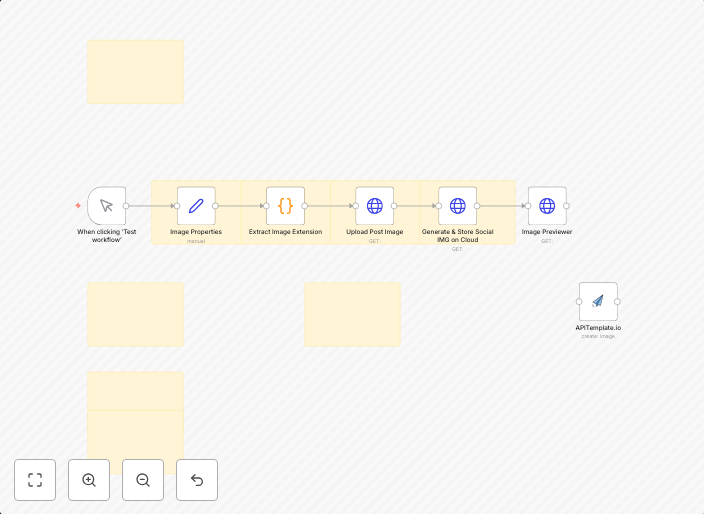Screen dimensions: 704x514
Task: Click the red lightning bolt trigger indicator
Action: 78,206
